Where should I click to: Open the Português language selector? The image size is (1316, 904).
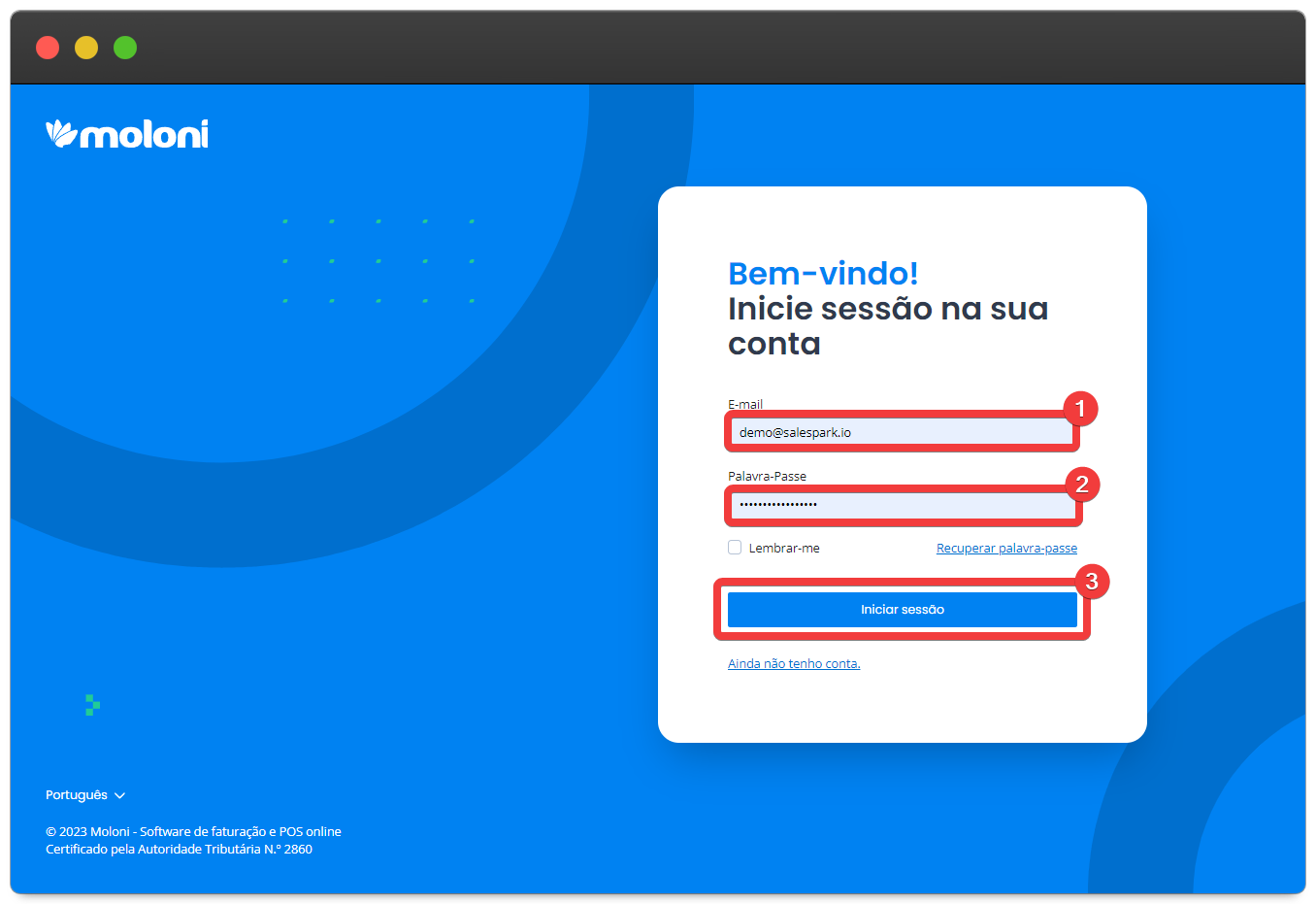pyautogui.click(x=77, y=795)
